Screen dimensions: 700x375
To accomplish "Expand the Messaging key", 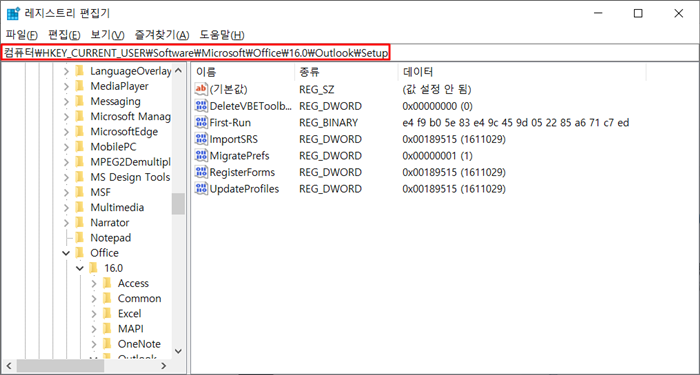I will [67, 101].
